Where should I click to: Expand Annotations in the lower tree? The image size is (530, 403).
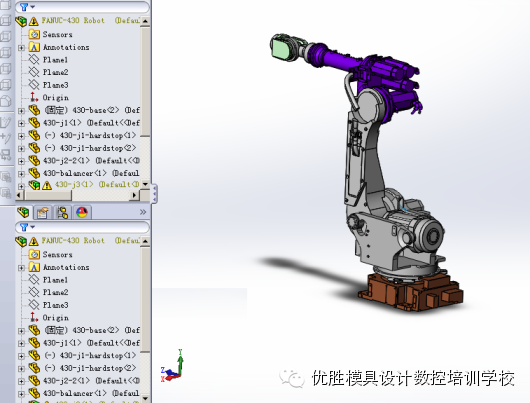[x=21, y=268]
